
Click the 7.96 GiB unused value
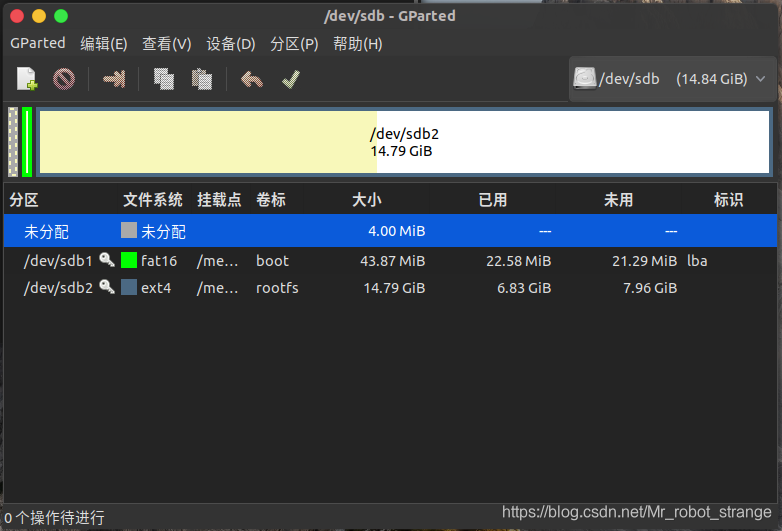(x=650, y=288)
